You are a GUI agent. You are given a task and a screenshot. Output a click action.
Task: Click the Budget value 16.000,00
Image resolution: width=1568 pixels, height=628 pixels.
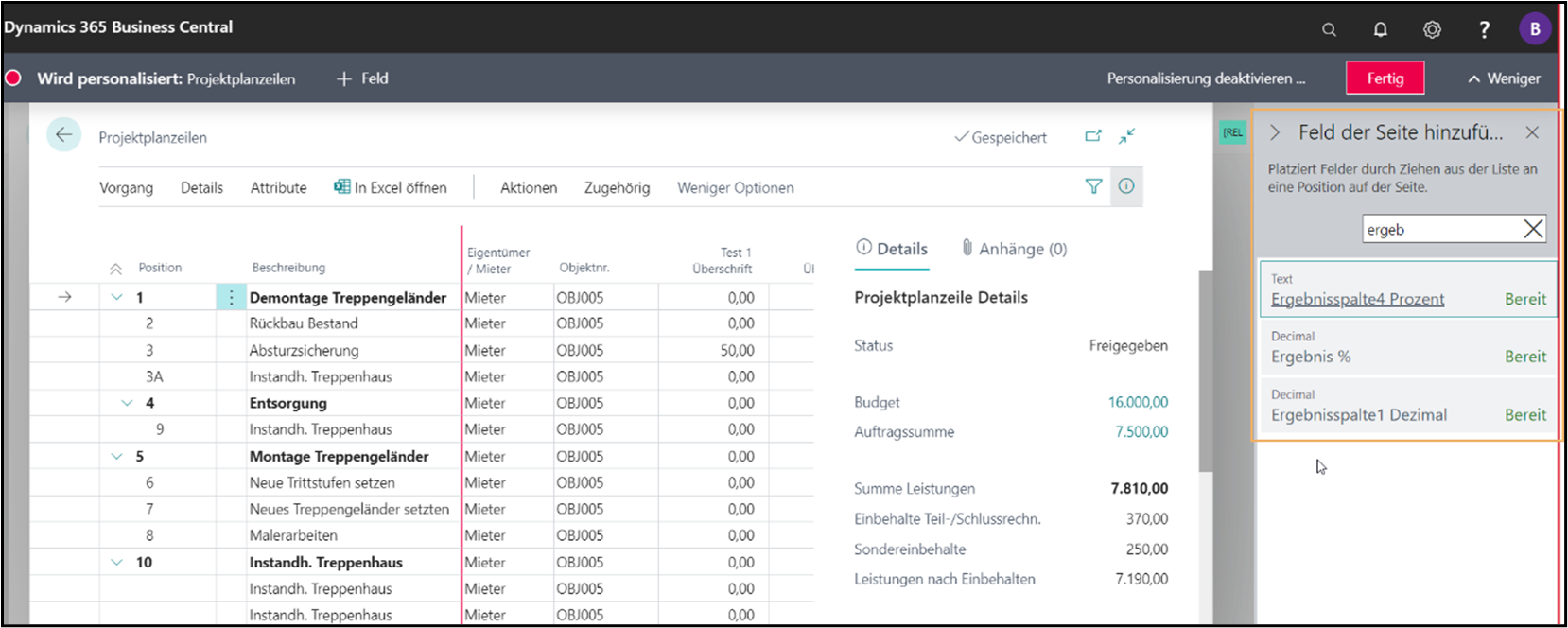[x=1138, y=402]
